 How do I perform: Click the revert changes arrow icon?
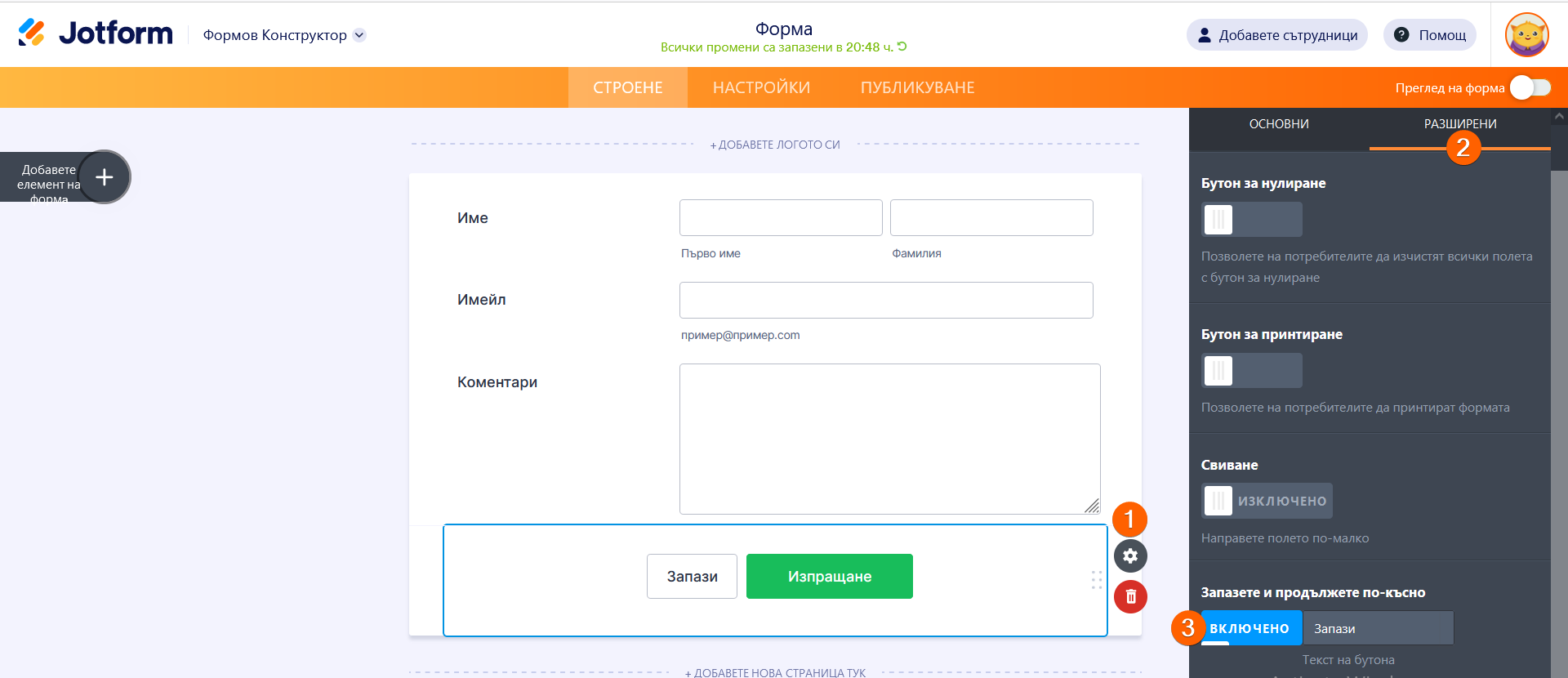[x=902, y=47]
